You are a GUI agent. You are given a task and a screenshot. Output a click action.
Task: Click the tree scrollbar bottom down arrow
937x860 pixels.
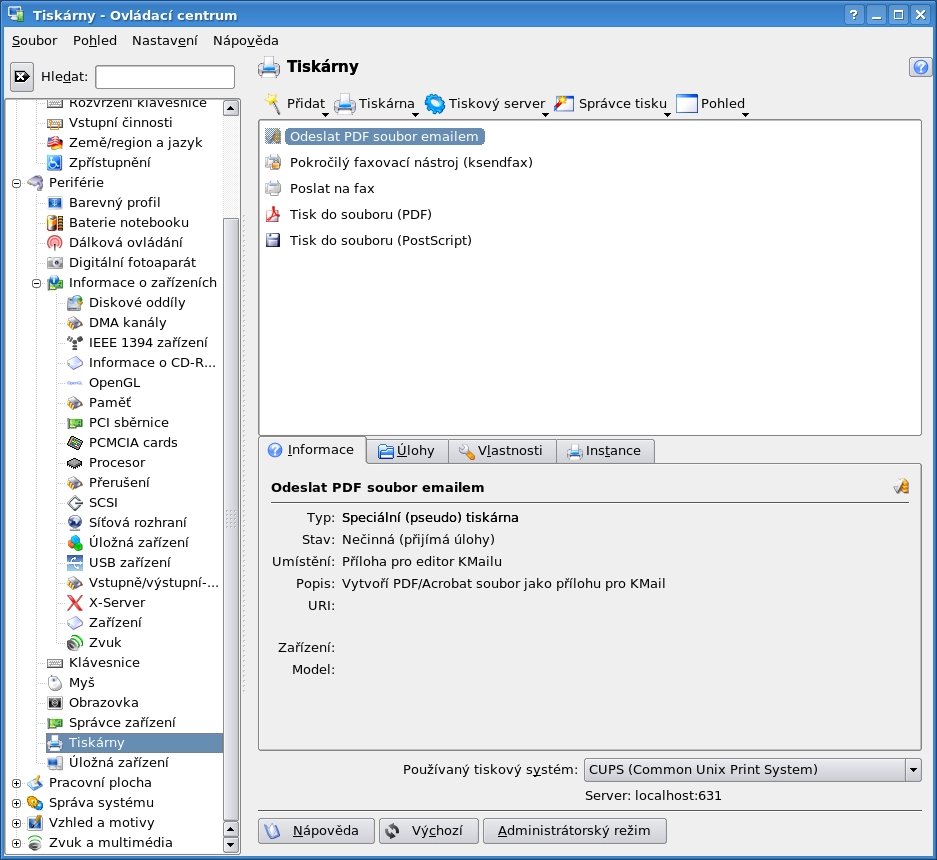tap(231, 845)
